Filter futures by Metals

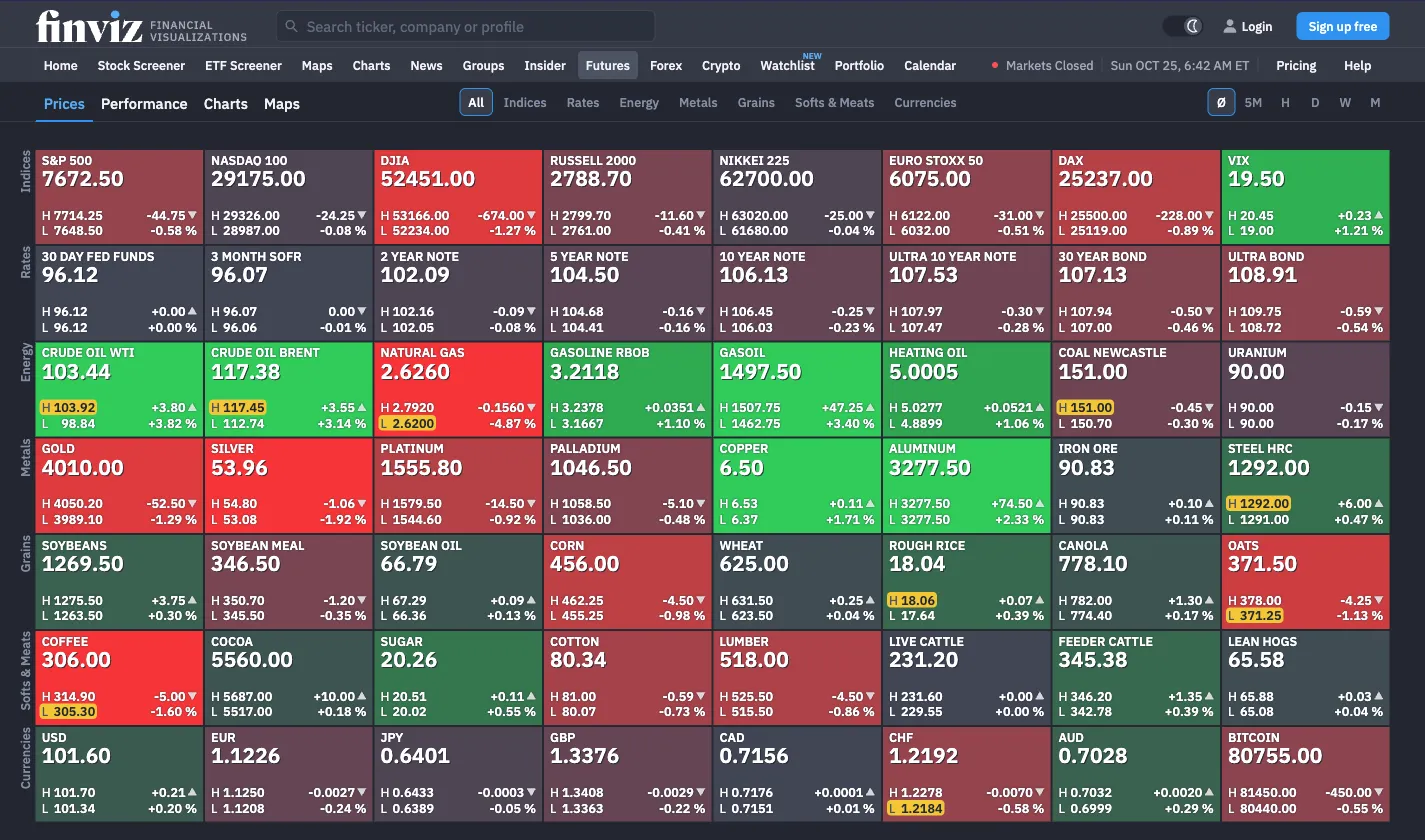pyautogui.click(x=698, y=103)
